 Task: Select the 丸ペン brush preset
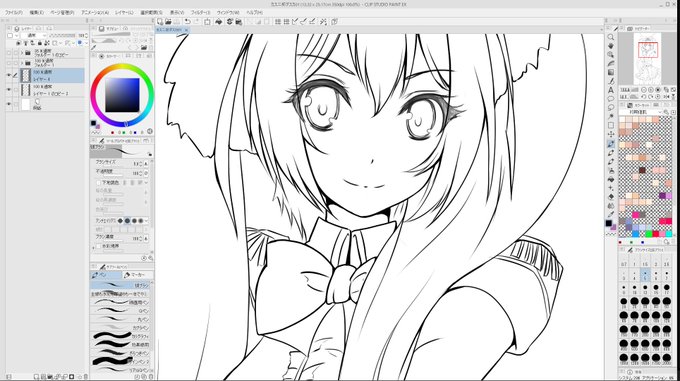click(121, 319)
